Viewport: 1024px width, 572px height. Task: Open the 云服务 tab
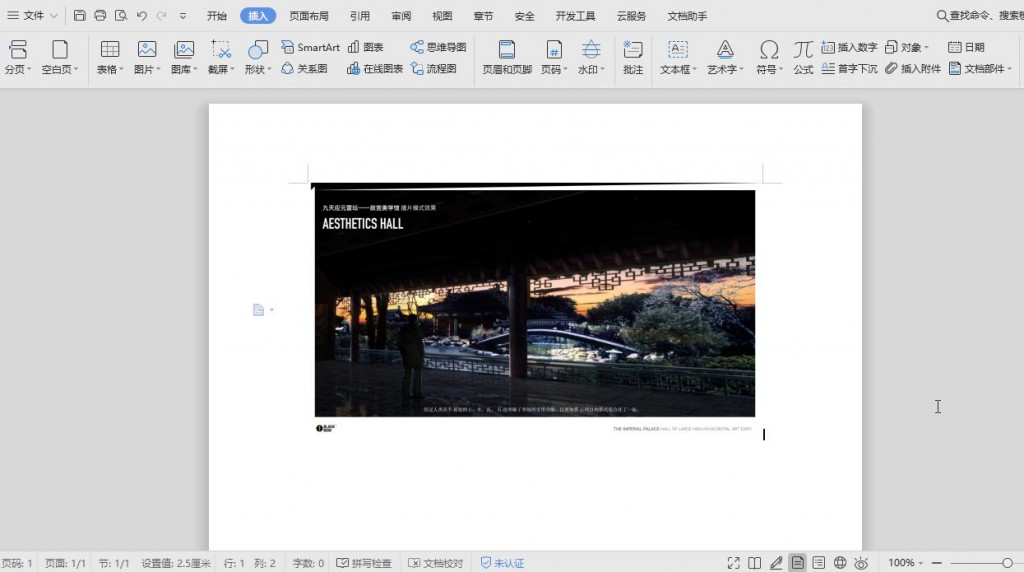tap(632, 16)
